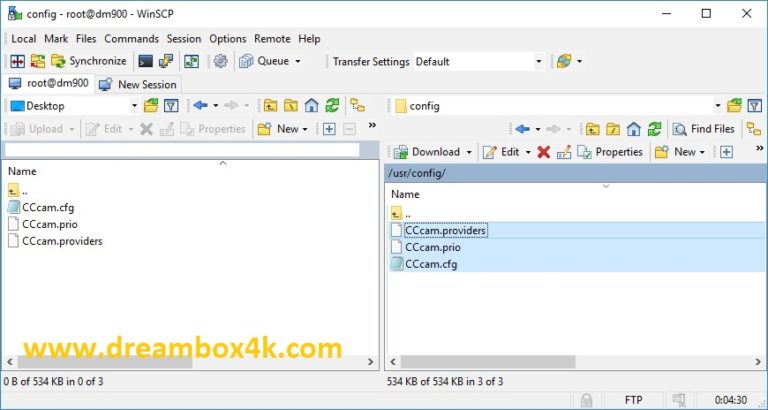The image size is (768, 410).
Task: Click the remote horizontal scrollbar thumb
Action: click(x=488, y=362)
